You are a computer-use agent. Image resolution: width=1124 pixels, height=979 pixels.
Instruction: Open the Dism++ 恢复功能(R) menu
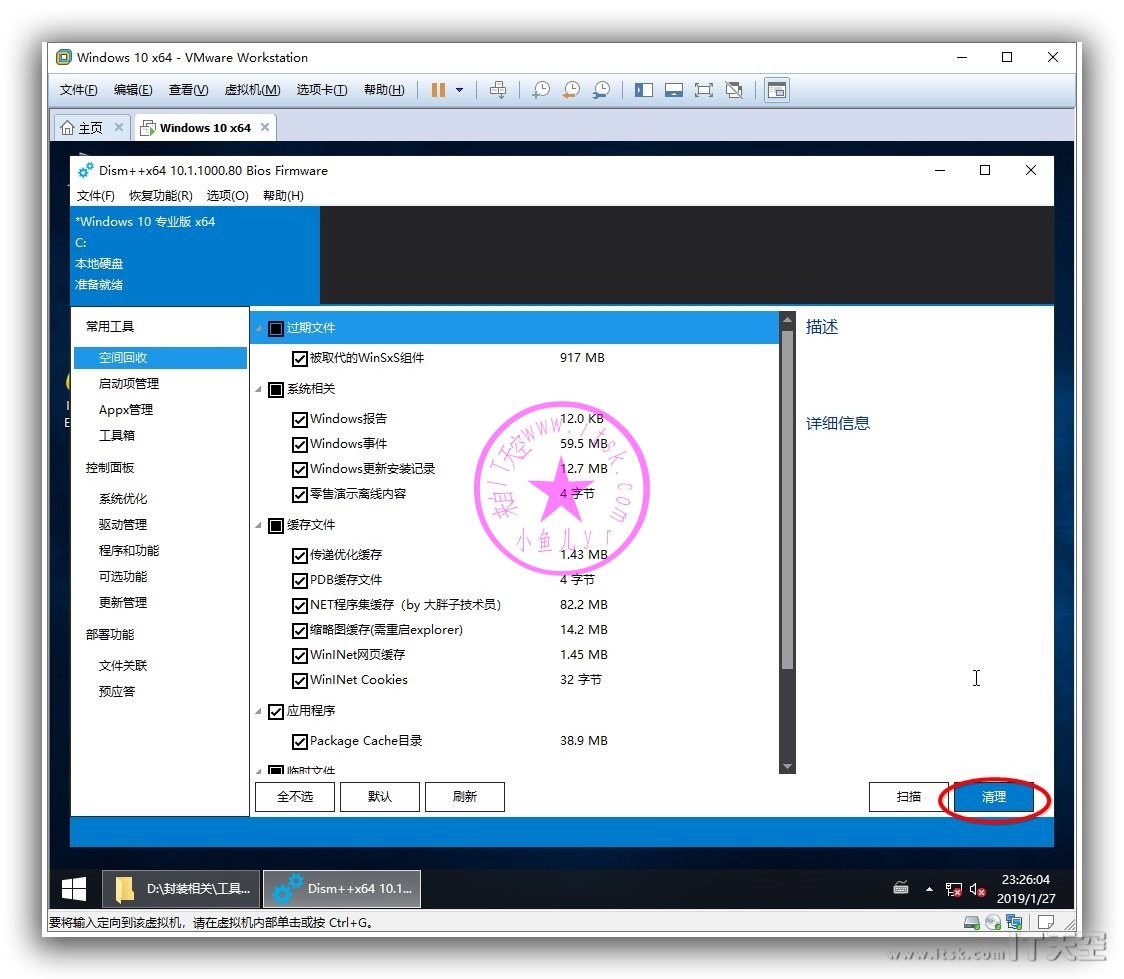coord(161,196)
